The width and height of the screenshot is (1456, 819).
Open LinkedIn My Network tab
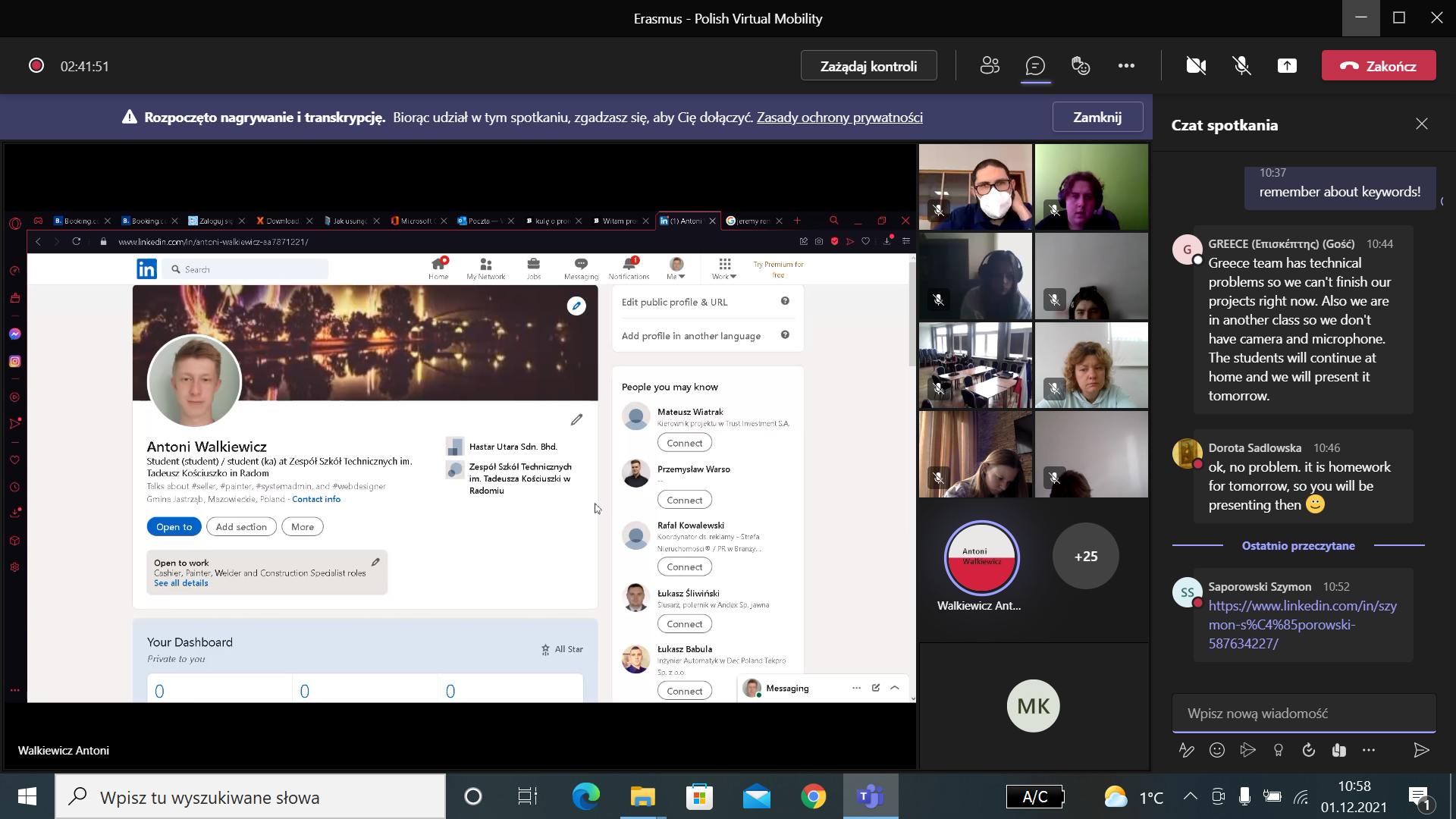point(486,268)
